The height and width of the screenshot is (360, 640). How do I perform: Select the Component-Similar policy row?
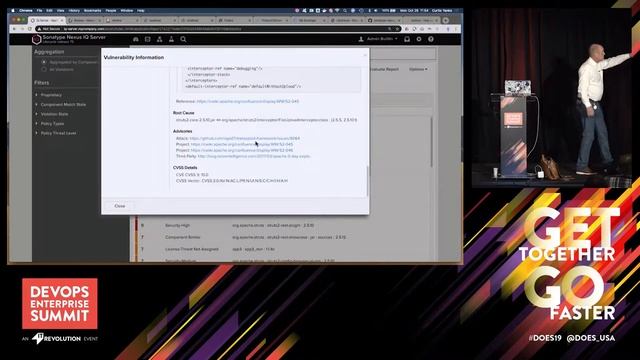coord(284,237)
